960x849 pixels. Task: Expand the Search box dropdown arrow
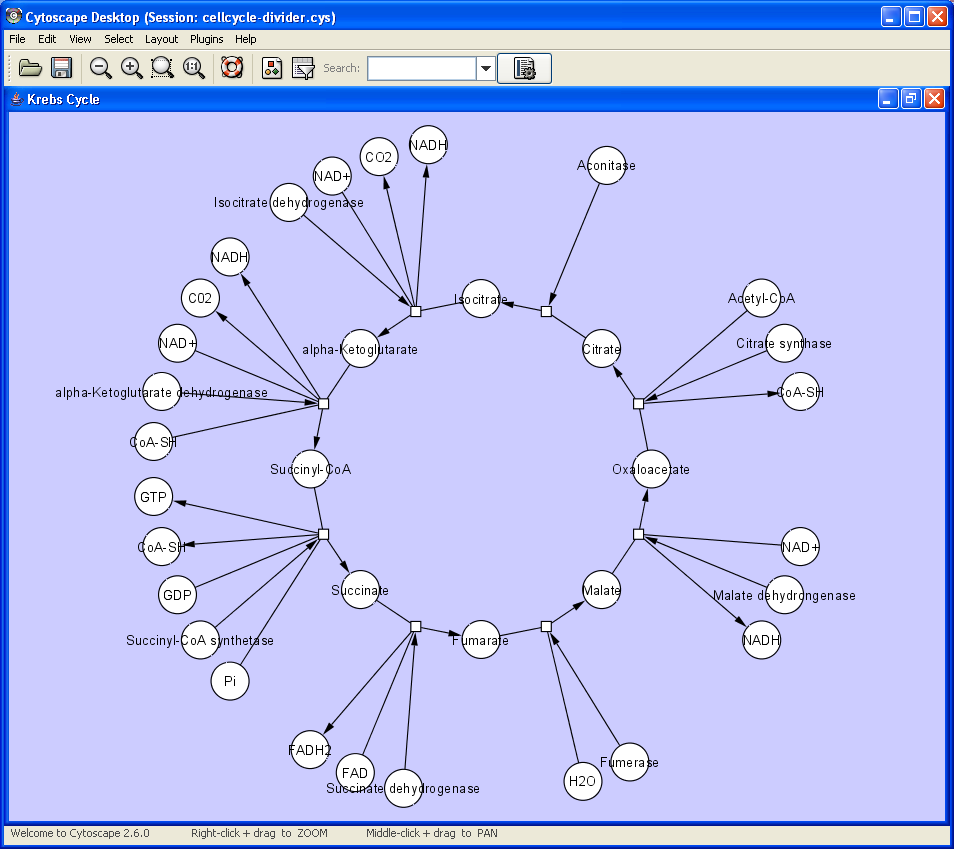486,68
